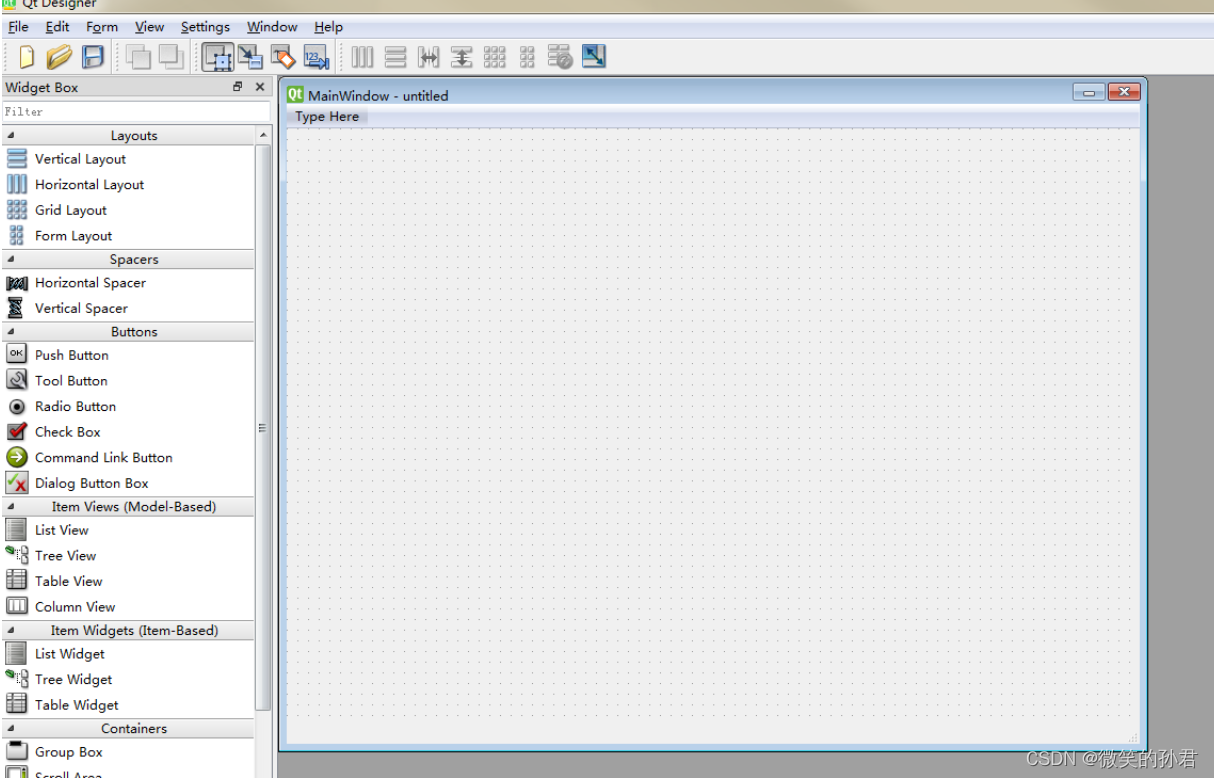This screenshot has width=1214, height=778.
Task: Switch to Edit Signals/Slots mode
Action: tap(251, 57)
